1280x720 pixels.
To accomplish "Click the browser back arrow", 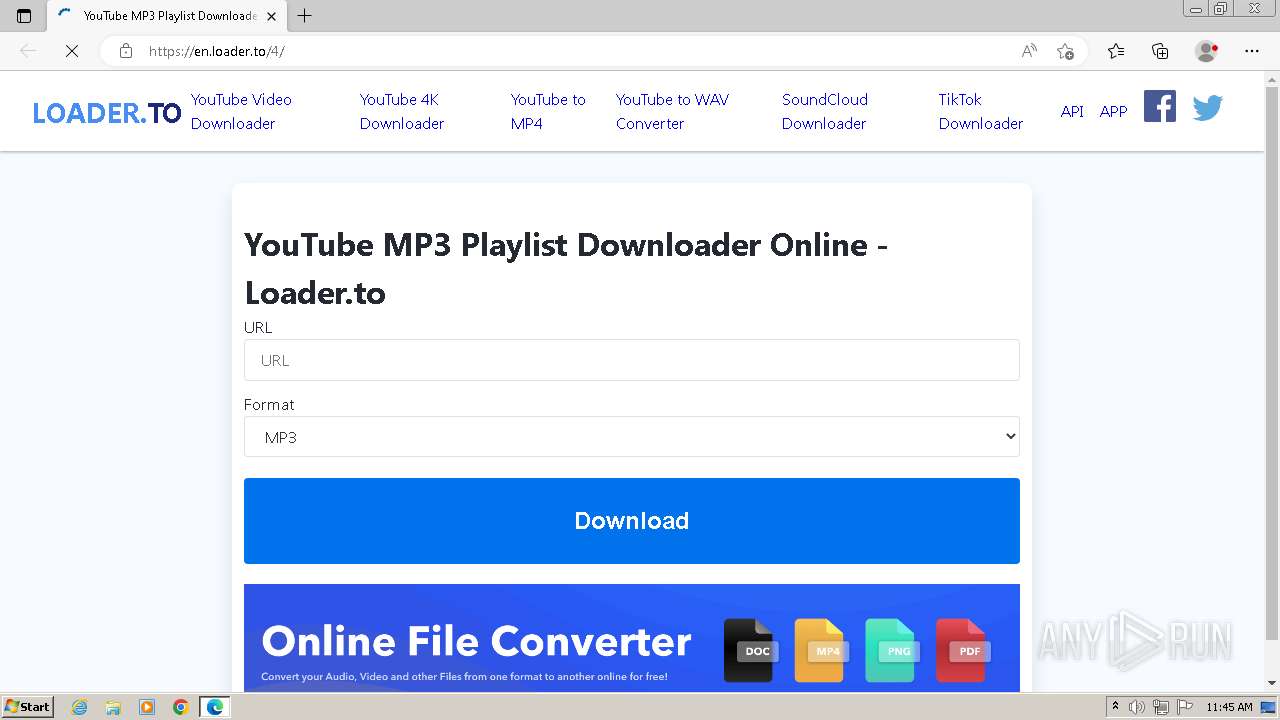I will 28,51.
